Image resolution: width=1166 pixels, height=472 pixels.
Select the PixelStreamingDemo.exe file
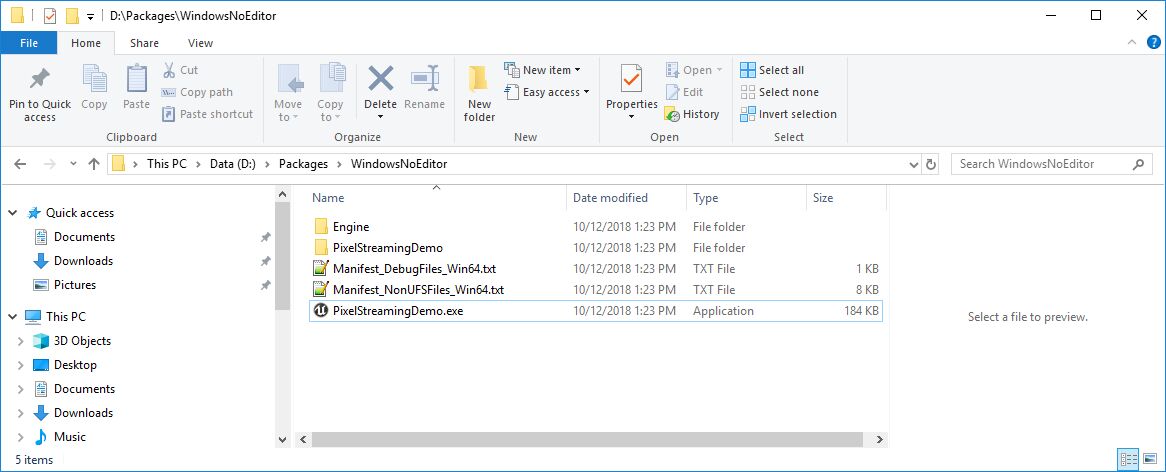click(398, 311)
